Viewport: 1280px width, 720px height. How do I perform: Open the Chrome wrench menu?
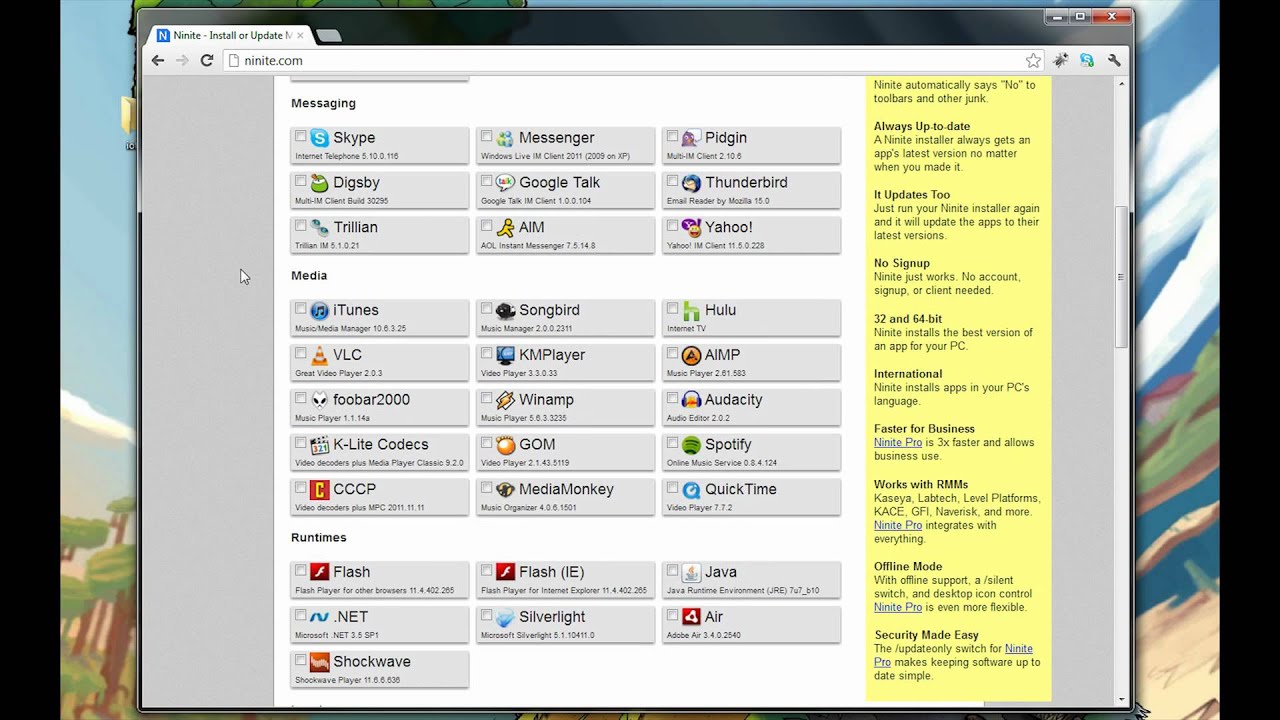(1114, 61)
